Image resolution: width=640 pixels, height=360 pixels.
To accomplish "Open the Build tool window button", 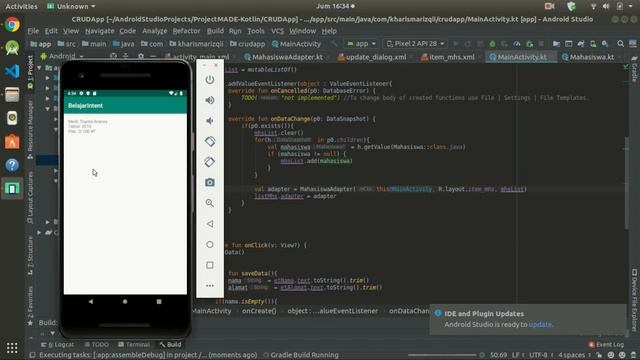I will coord(171,345).
